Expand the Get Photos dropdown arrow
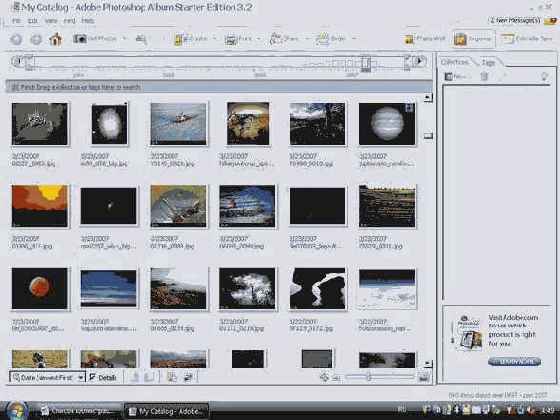Screen dimensions: 560x420 point(125,39)
